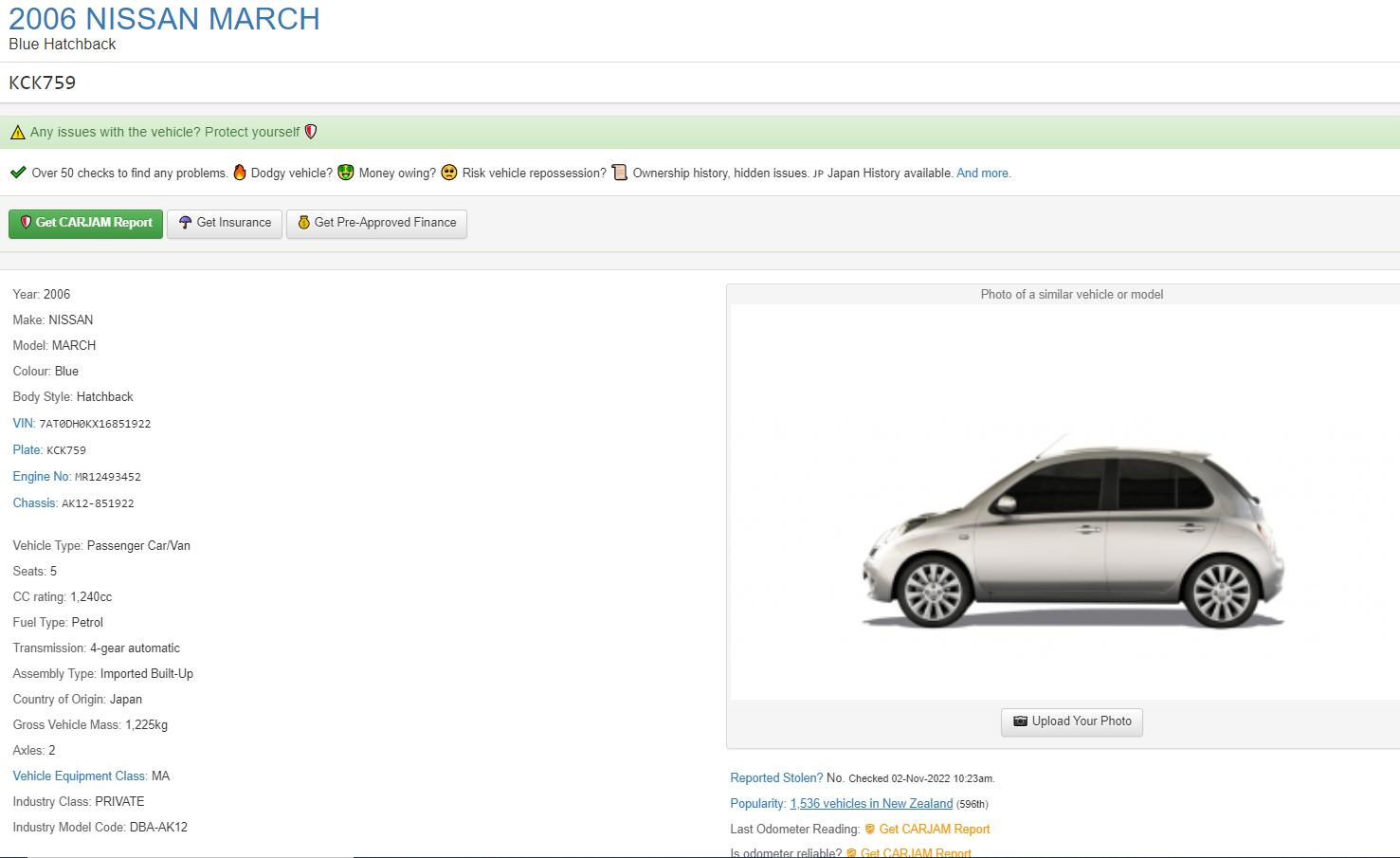Click the engine number MR12493452

point(108,478)
